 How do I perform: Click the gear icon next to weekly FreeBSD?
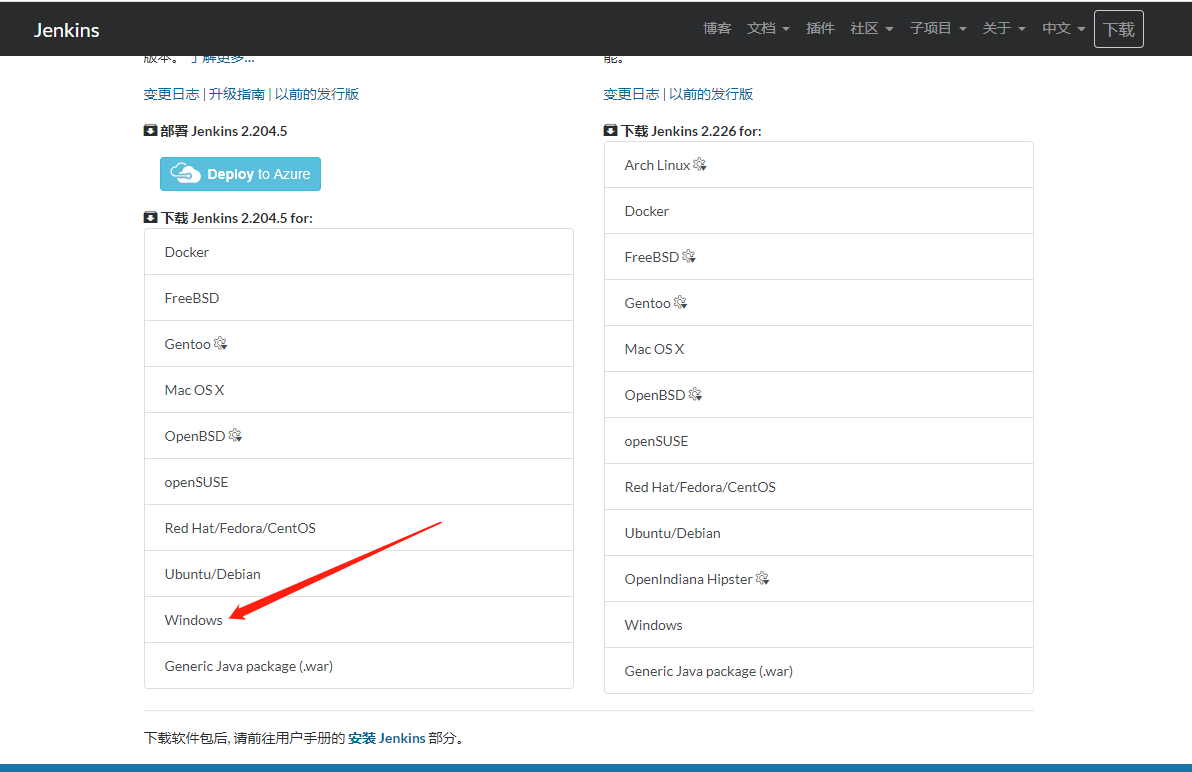pyautogui.click(x=689, y=256)
